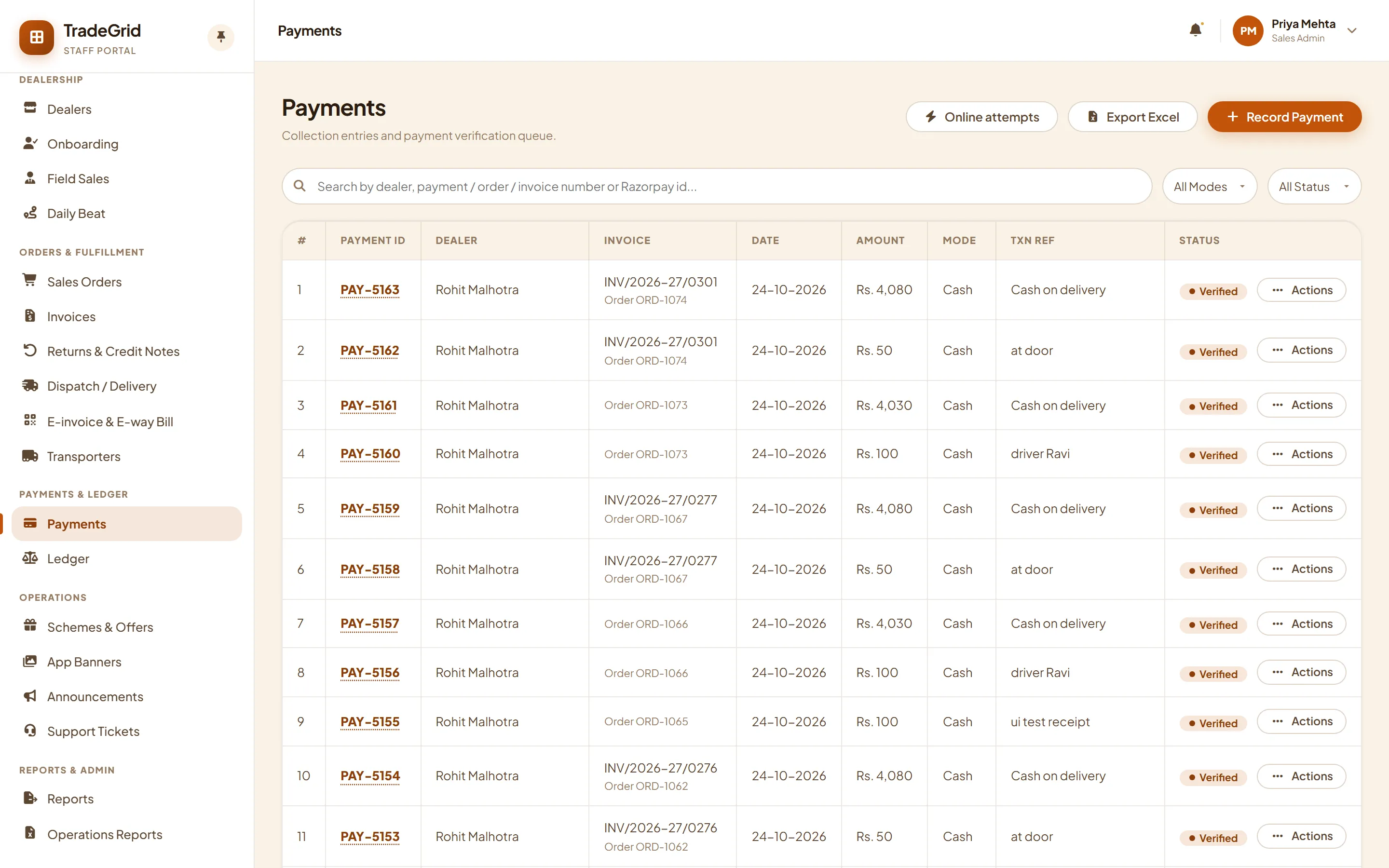Click the E-invoice QR code icon
The image size is (1389, 868).
point(30,420)
